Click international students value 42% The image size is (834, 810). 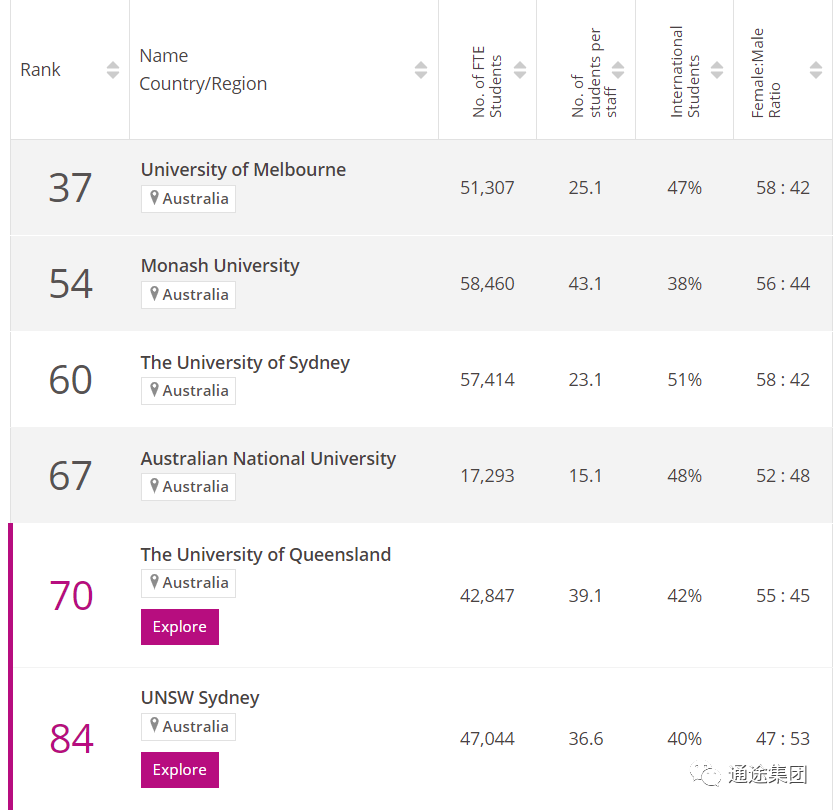[x=685, y=596]
